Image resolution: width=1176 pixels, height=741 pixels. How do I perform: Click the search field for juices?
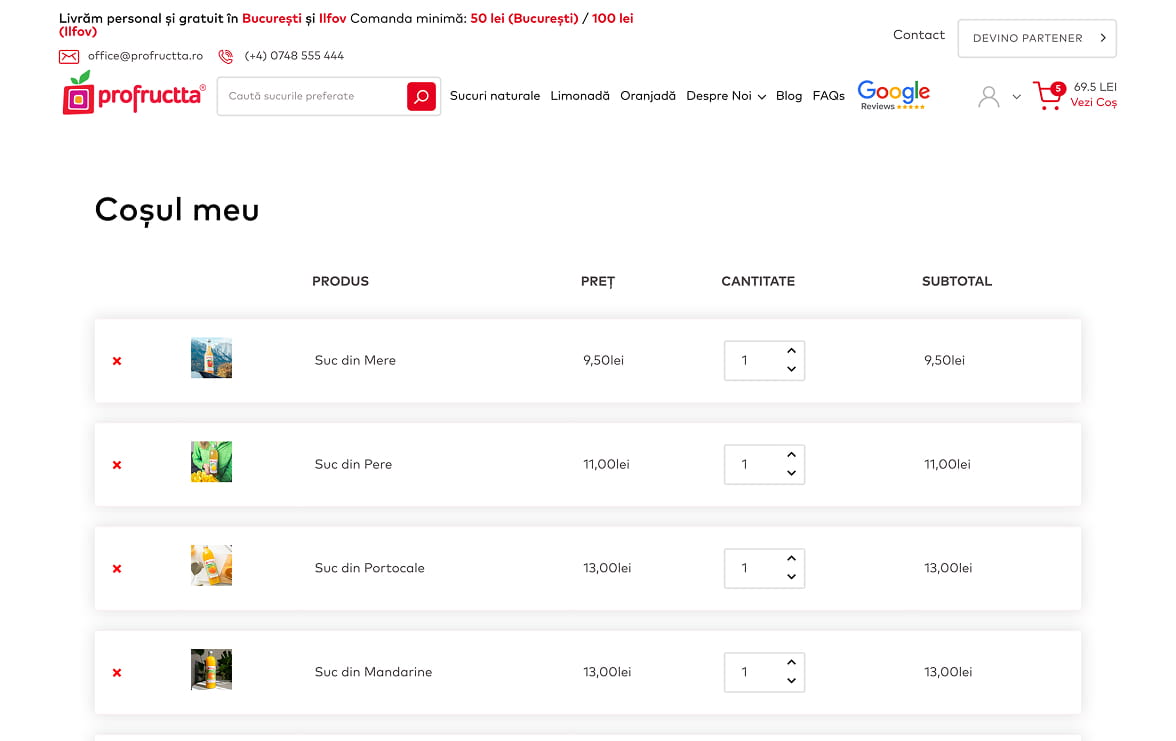pyautogui.click(x=311, y=96)
